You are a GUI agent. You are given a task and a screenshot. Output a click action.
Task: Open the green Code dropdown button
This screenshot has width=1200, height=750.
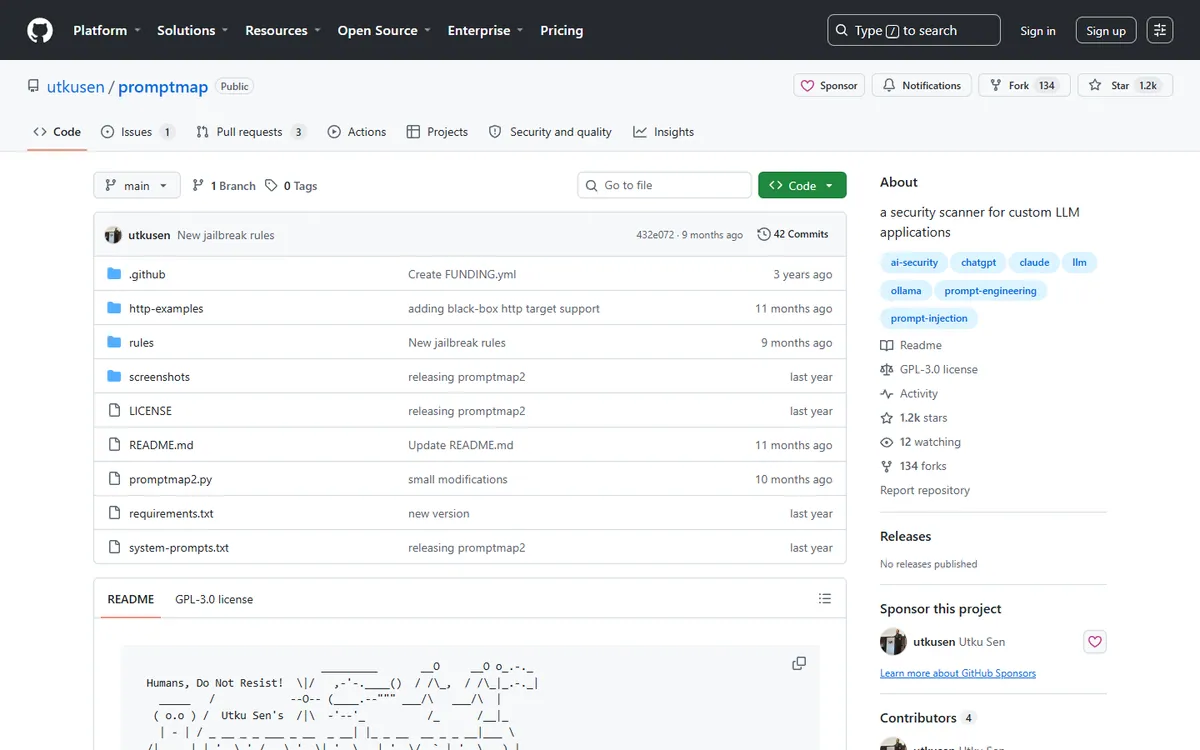pyautogui.click(x=802, y=186)
